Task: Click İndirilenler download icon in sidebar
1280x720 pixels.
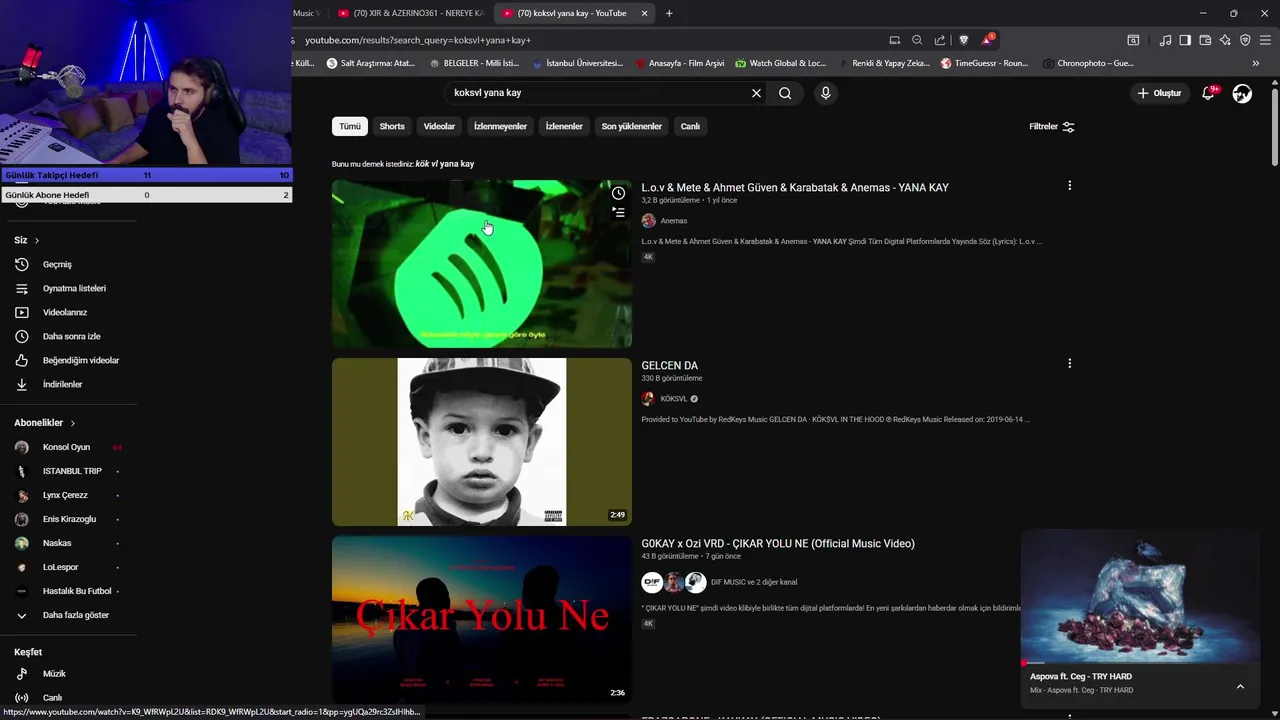Action: click(22, 384)
